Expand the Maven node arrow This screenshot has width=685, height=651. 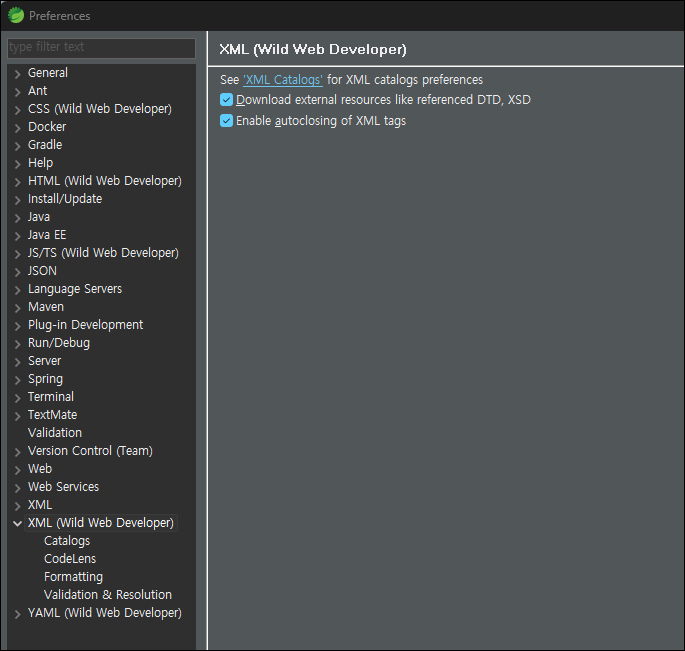click(x=17, y=308)
